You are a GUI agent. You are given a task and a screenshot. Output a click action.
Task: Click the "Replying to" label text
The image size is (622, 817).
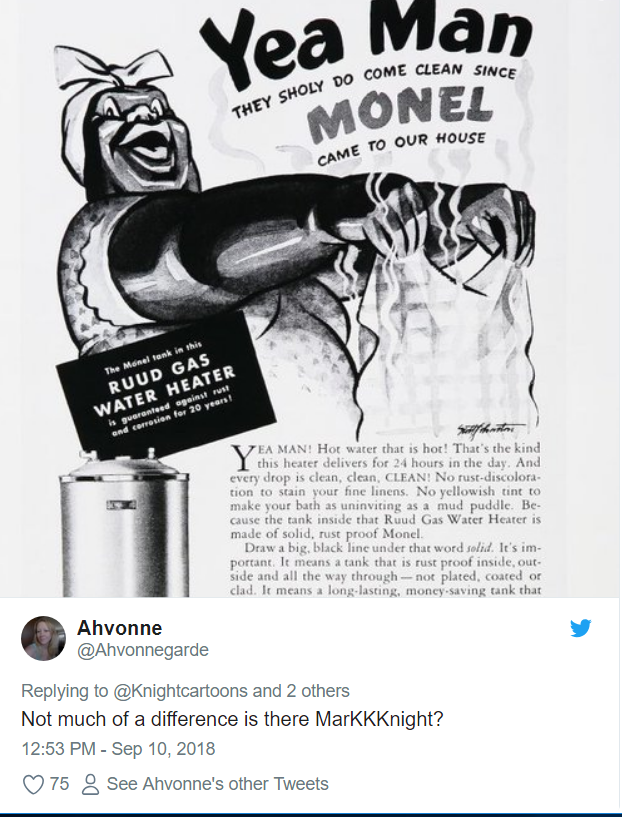pos(65,691)
